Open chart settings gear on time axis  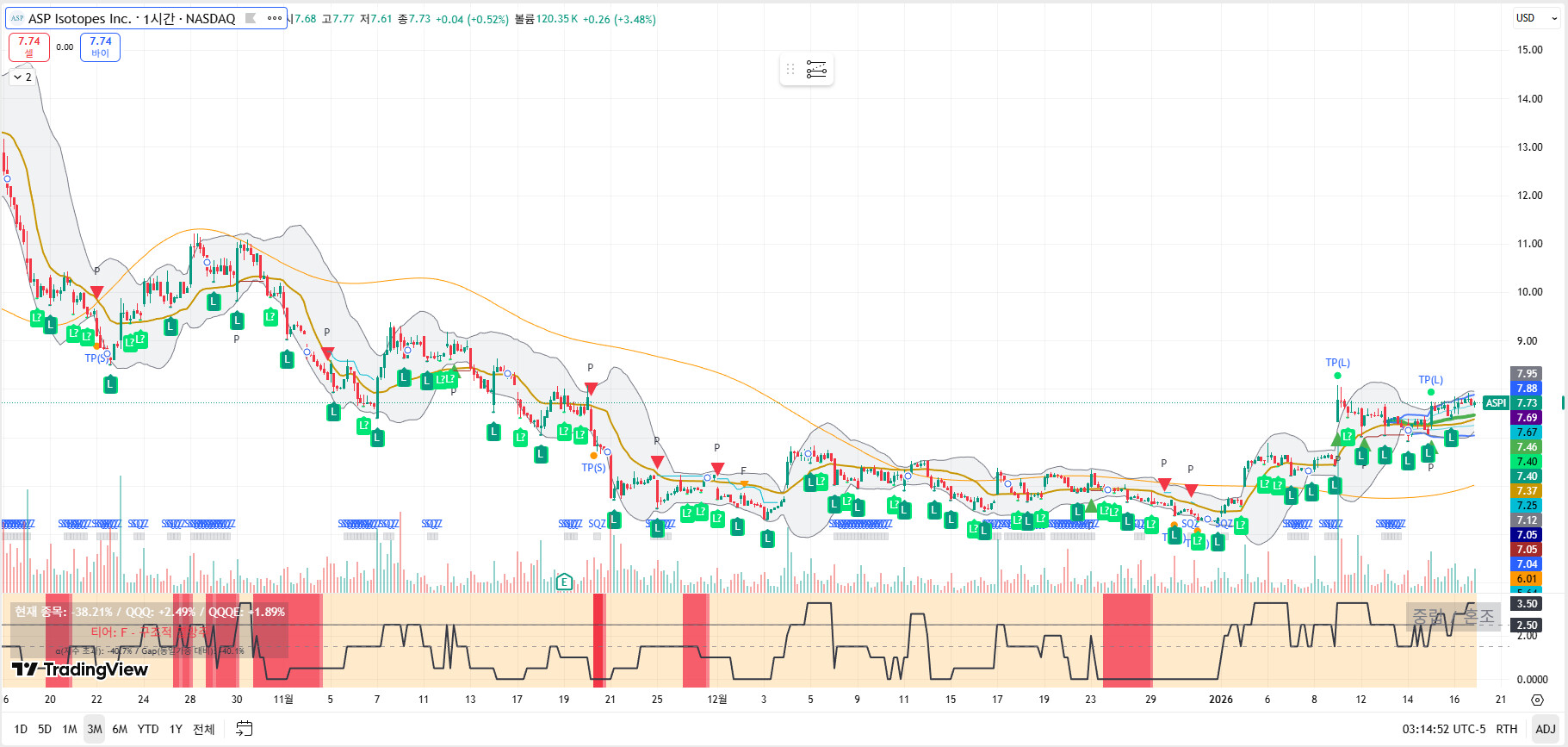[x=1537, y=700]
